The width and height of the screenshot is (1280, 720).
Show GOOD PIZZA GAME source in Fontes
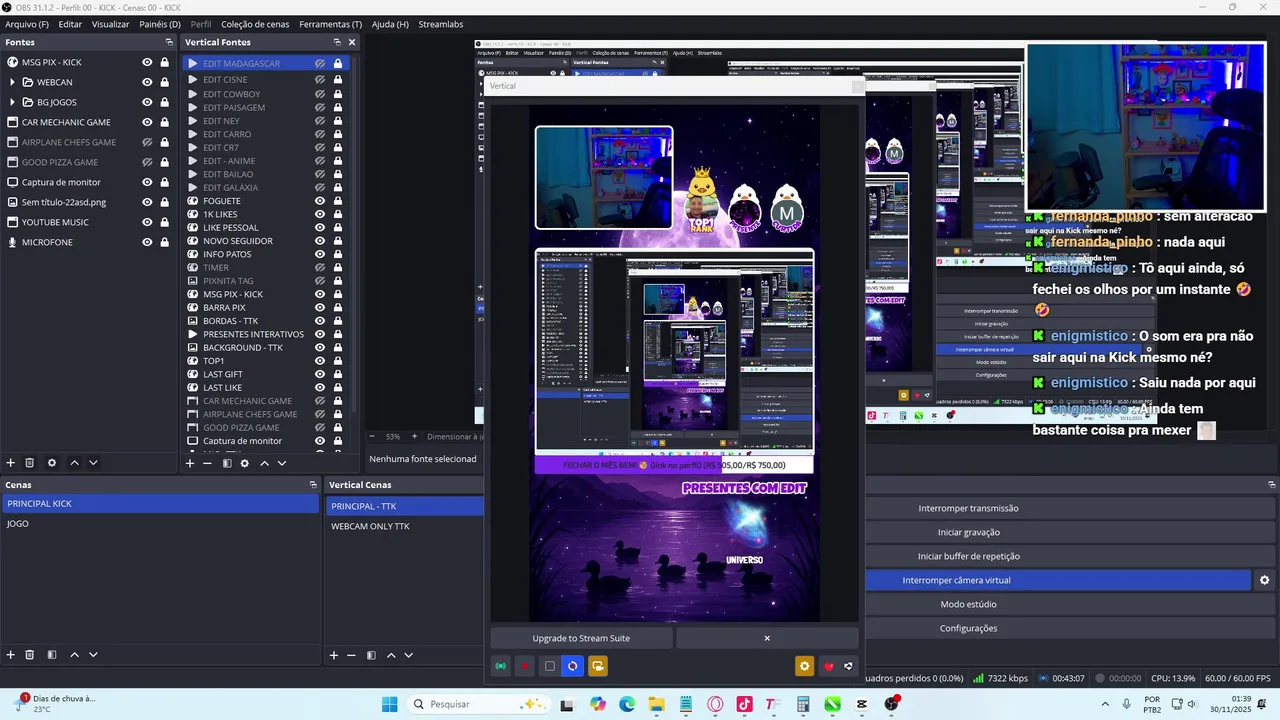(147, 162)
